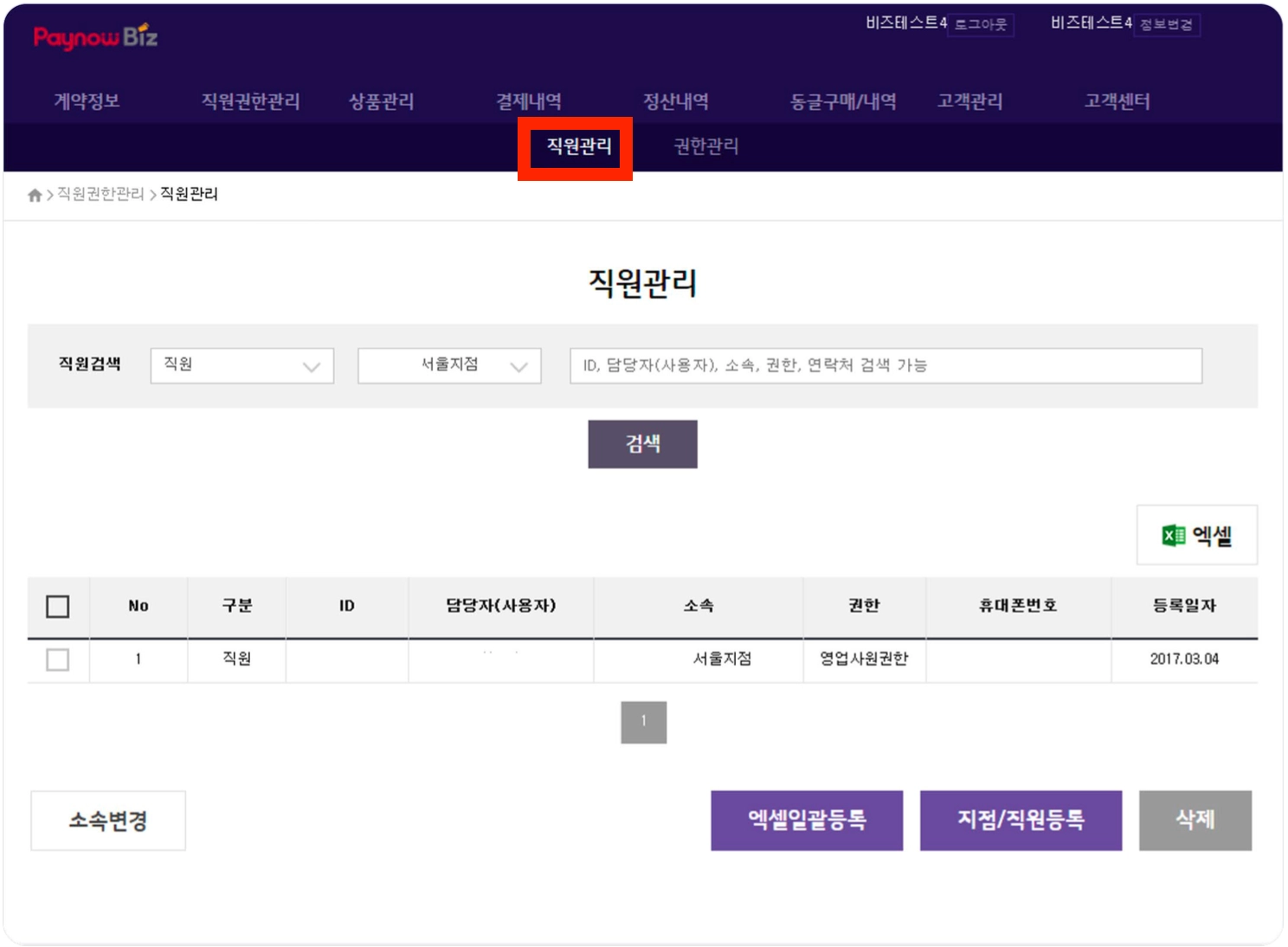Click the 직원검색 label
The image size is (1288, 947).
89,364
